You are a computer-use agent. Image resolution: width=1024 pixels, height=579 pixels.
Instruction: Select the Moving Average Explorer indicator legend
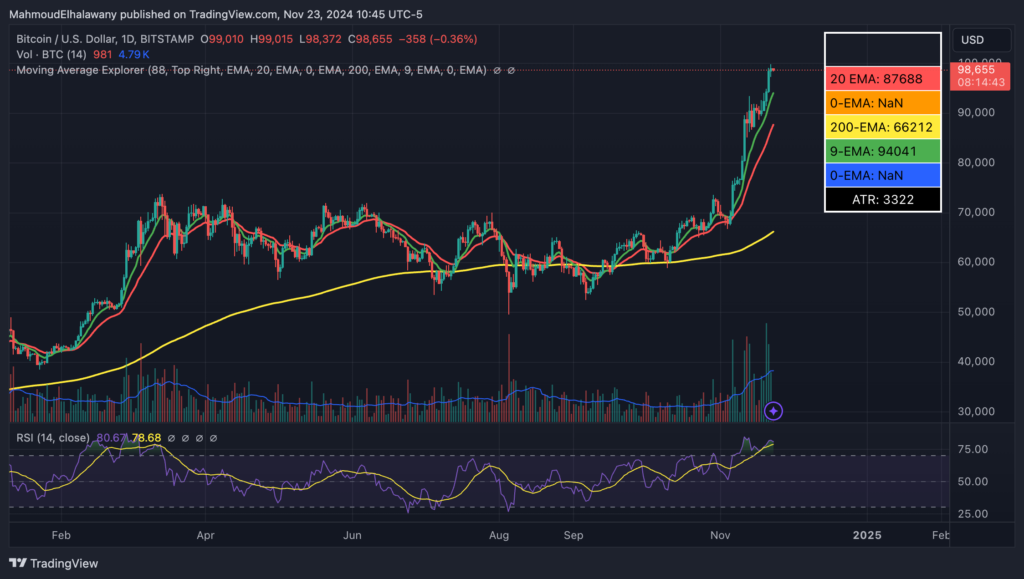[x=250, y=70]
